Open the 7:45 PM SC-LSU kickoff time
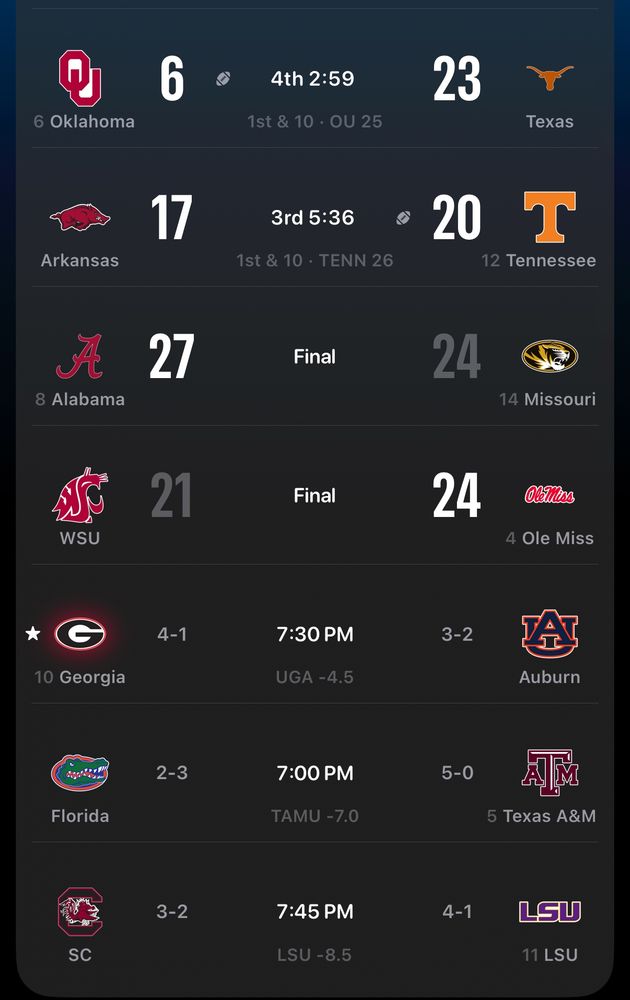The width and height of the screenshot is (630, 1000). (x=314, y=912)
